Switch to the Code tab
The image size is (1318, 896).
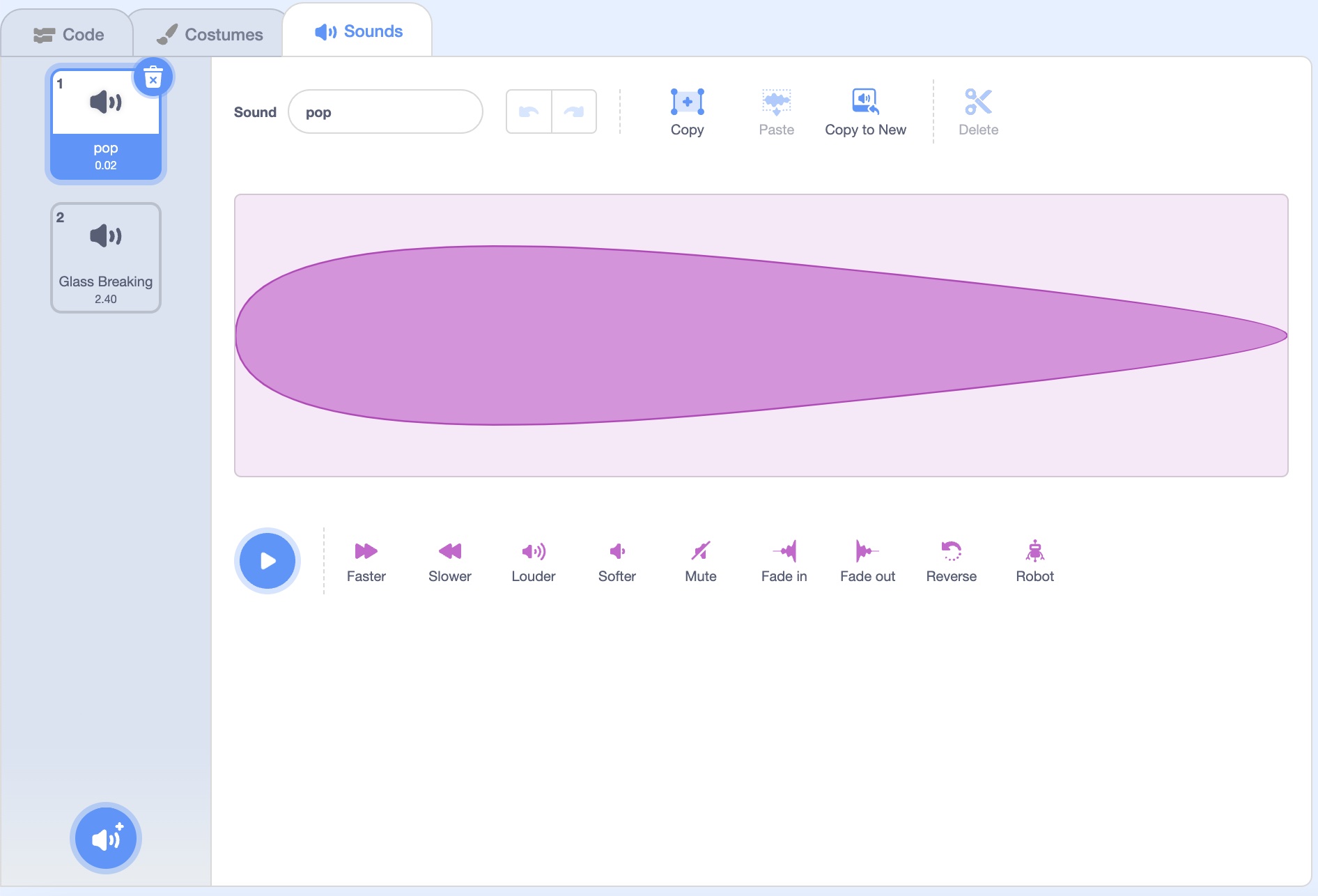pyautogui.click(x=68, y=33)
